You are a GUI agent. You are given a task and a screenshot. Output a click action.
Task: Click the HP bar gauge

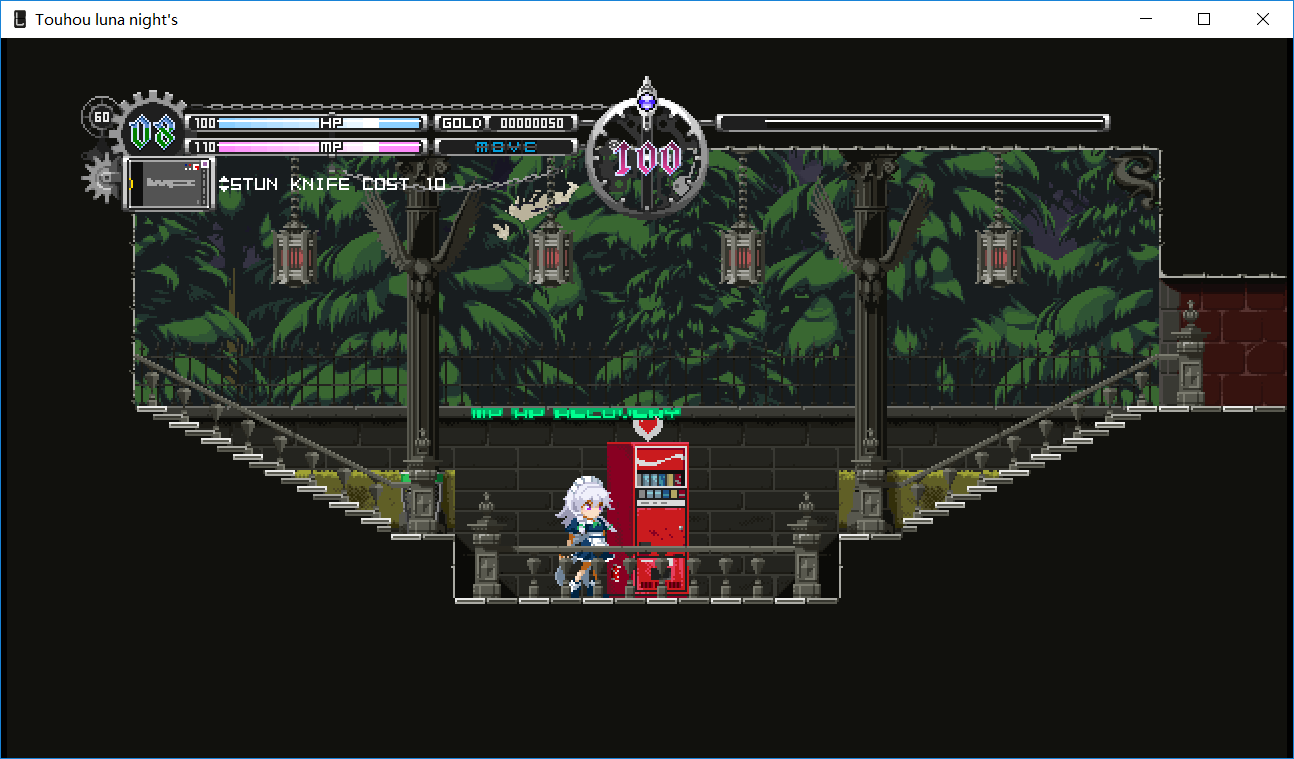307,123
